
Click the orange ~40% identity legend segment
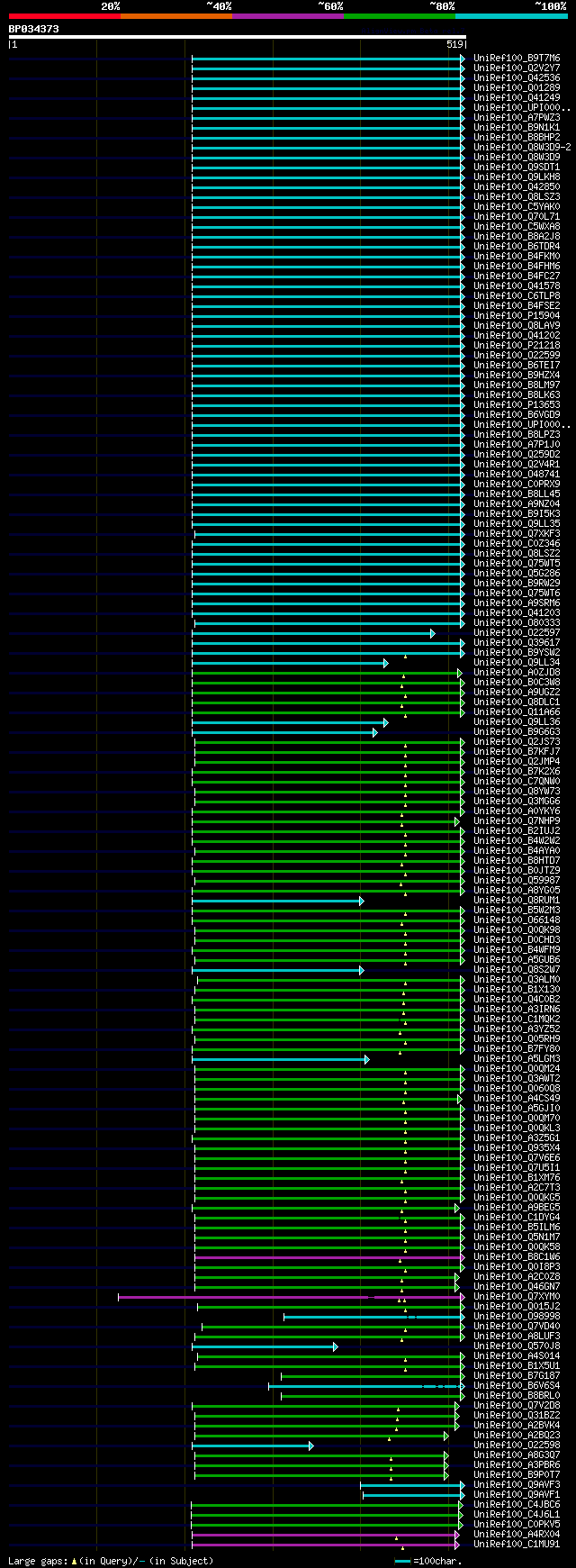point(176,16)
